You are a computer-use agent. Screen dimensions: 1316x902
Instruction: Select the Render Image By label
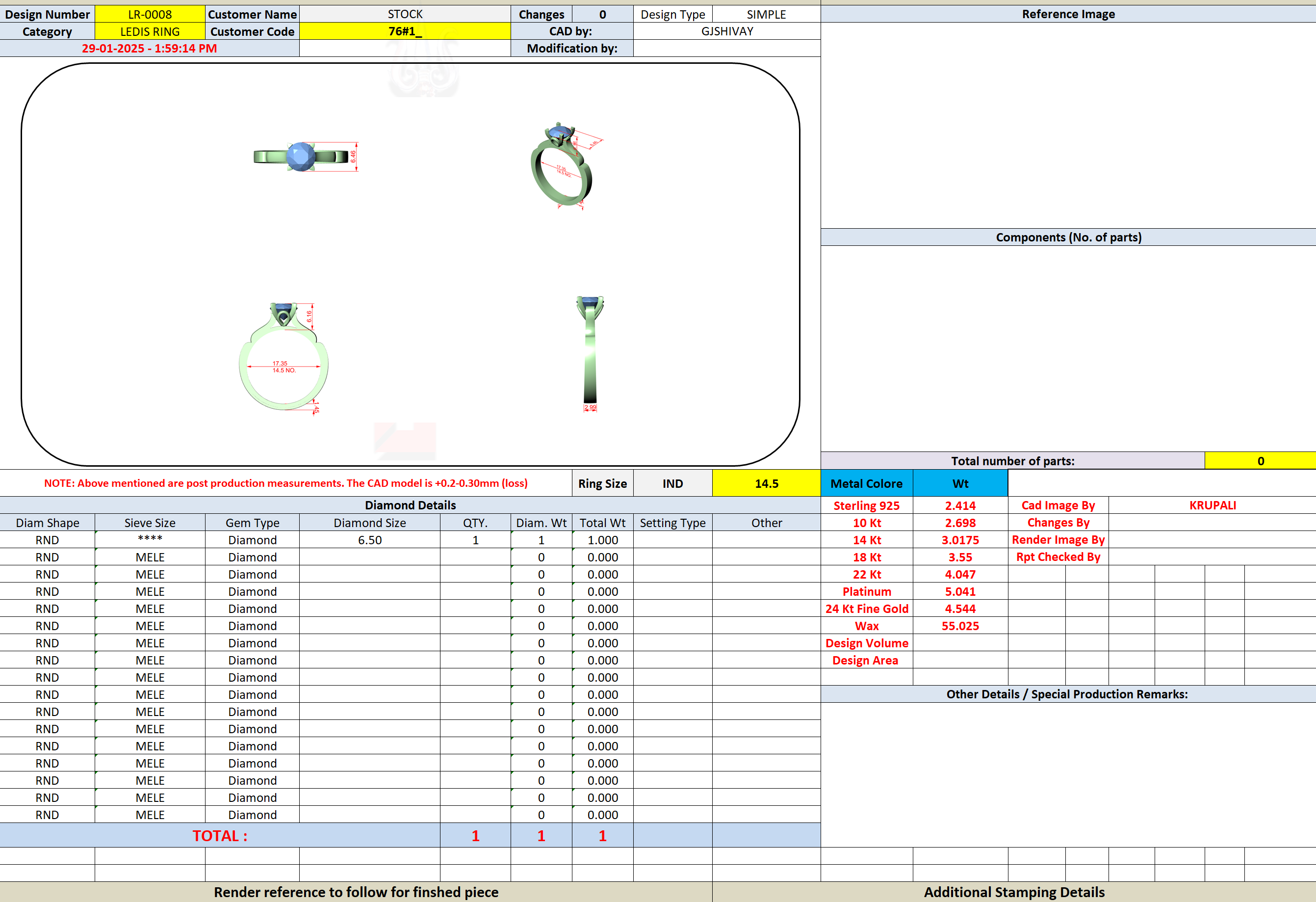pos(1058,539)
